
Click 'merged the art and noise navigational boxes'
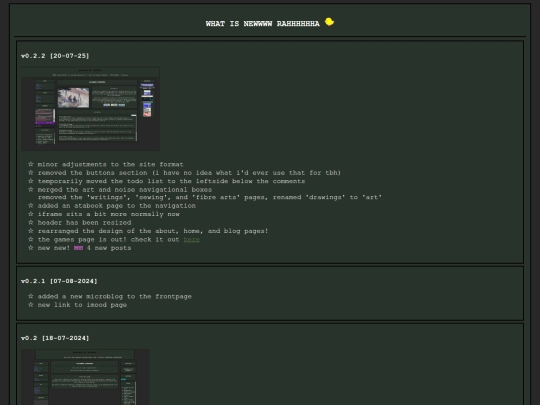click(125, 189)
